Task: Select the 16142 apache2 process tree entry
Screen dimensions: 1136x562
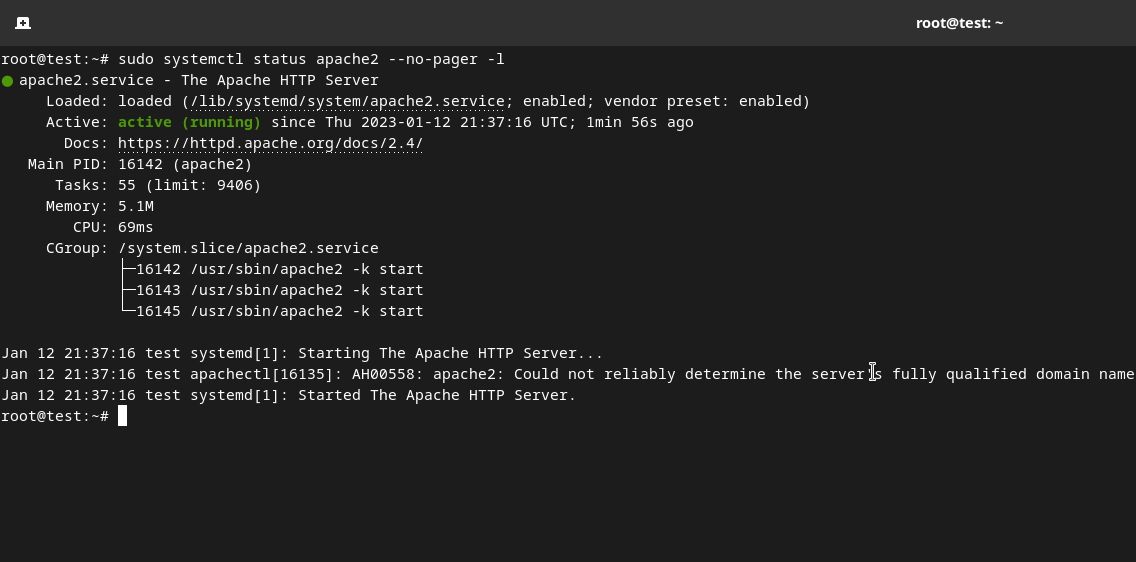Action: (x=279, y=269)
